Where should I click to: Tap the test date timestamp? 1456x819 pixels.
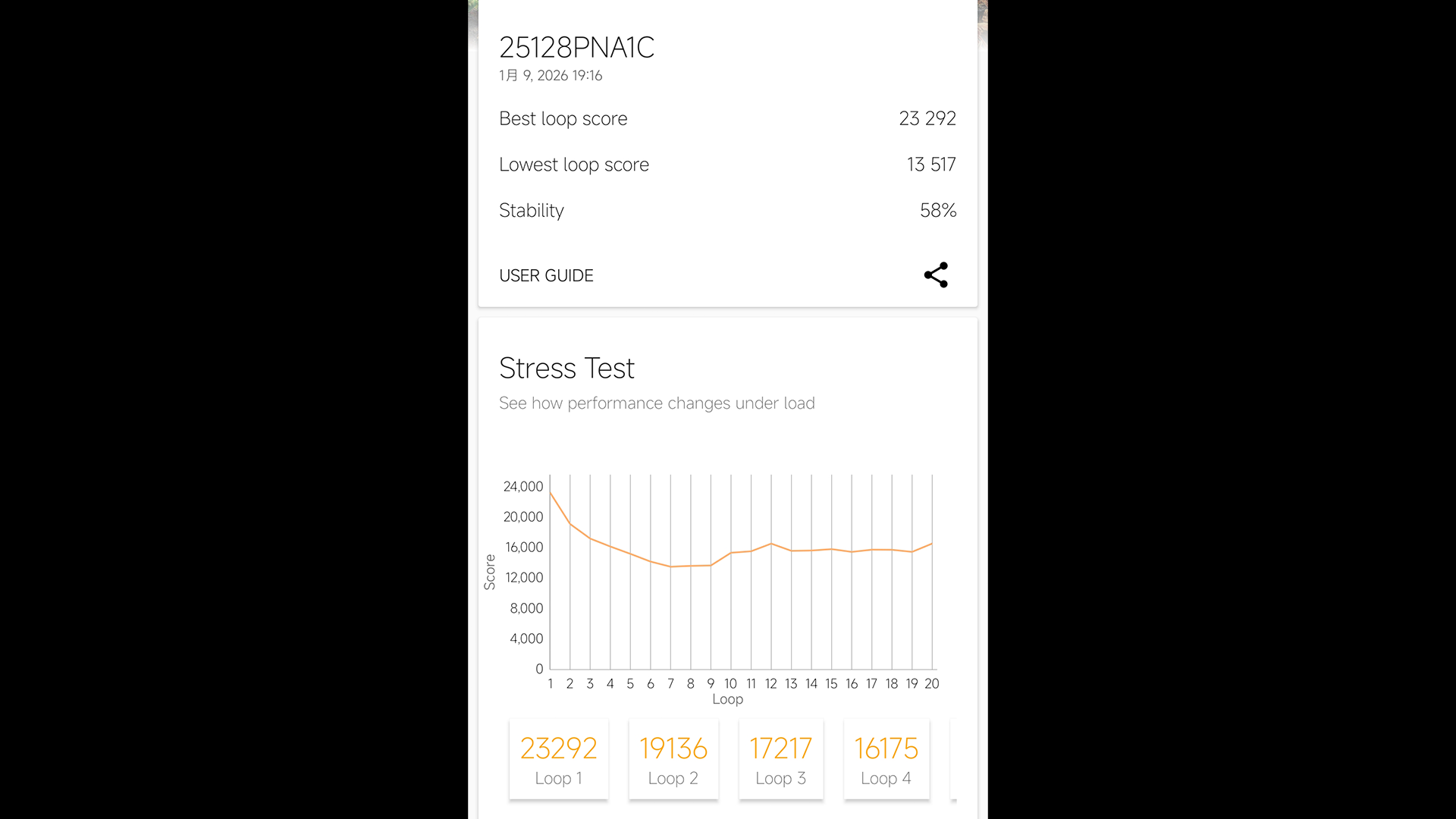[551, 76]
